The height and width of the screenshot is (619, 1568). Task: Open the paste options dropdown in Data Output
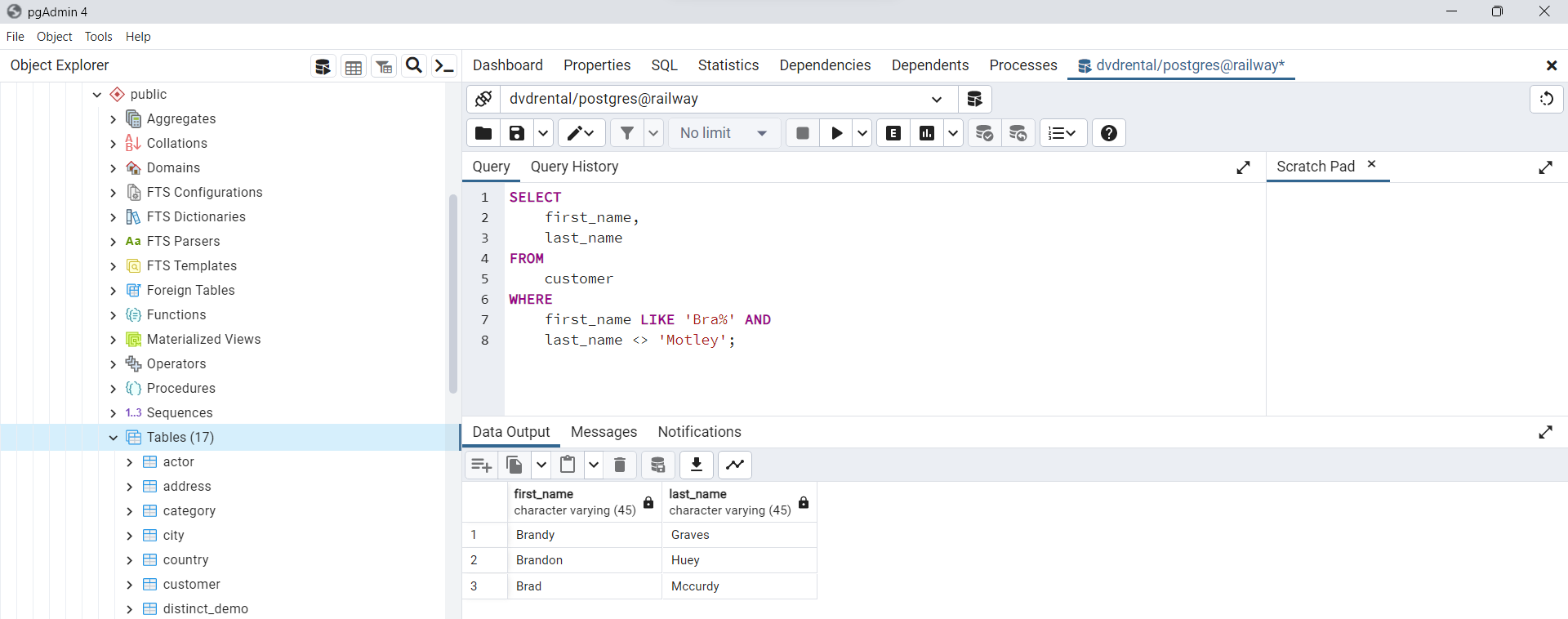[x=594, y=465]
